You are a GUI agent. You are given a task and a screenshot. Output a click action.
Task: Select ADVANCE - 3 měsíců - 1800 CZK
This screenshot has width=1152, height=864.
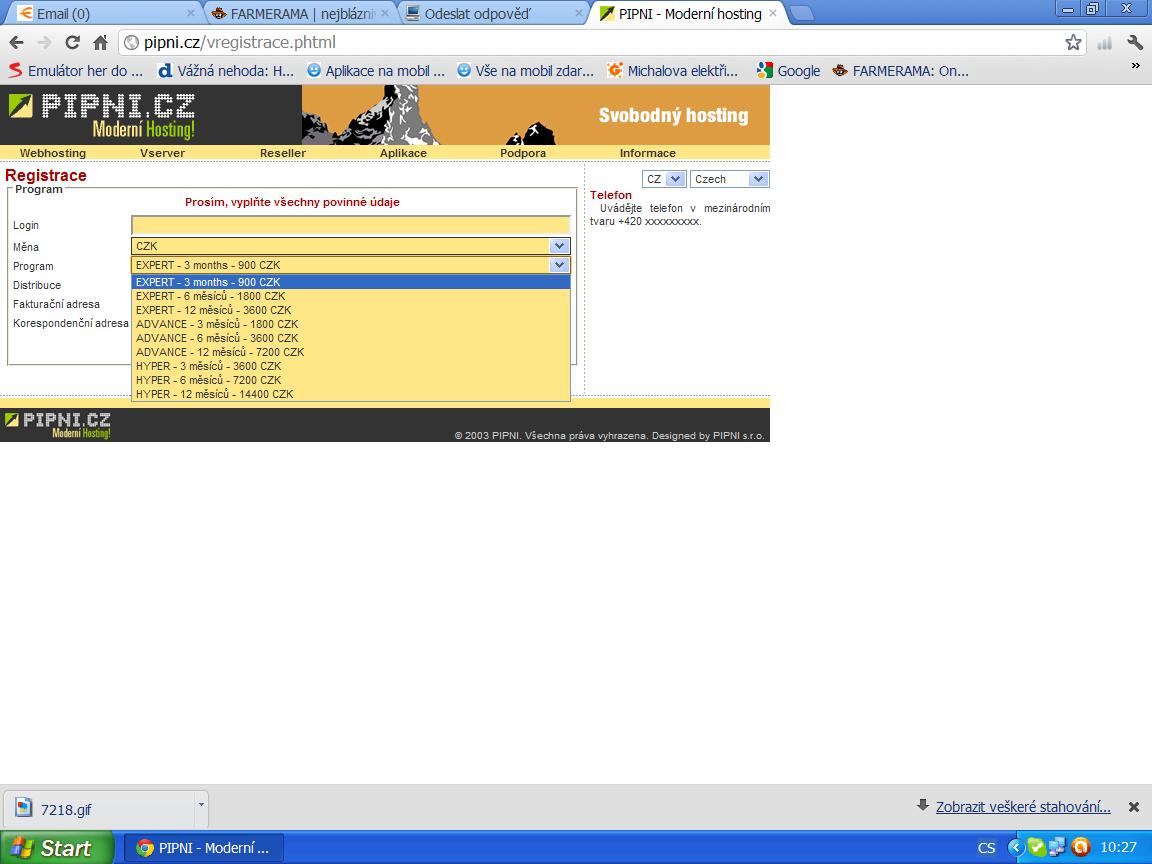(351, 324)
